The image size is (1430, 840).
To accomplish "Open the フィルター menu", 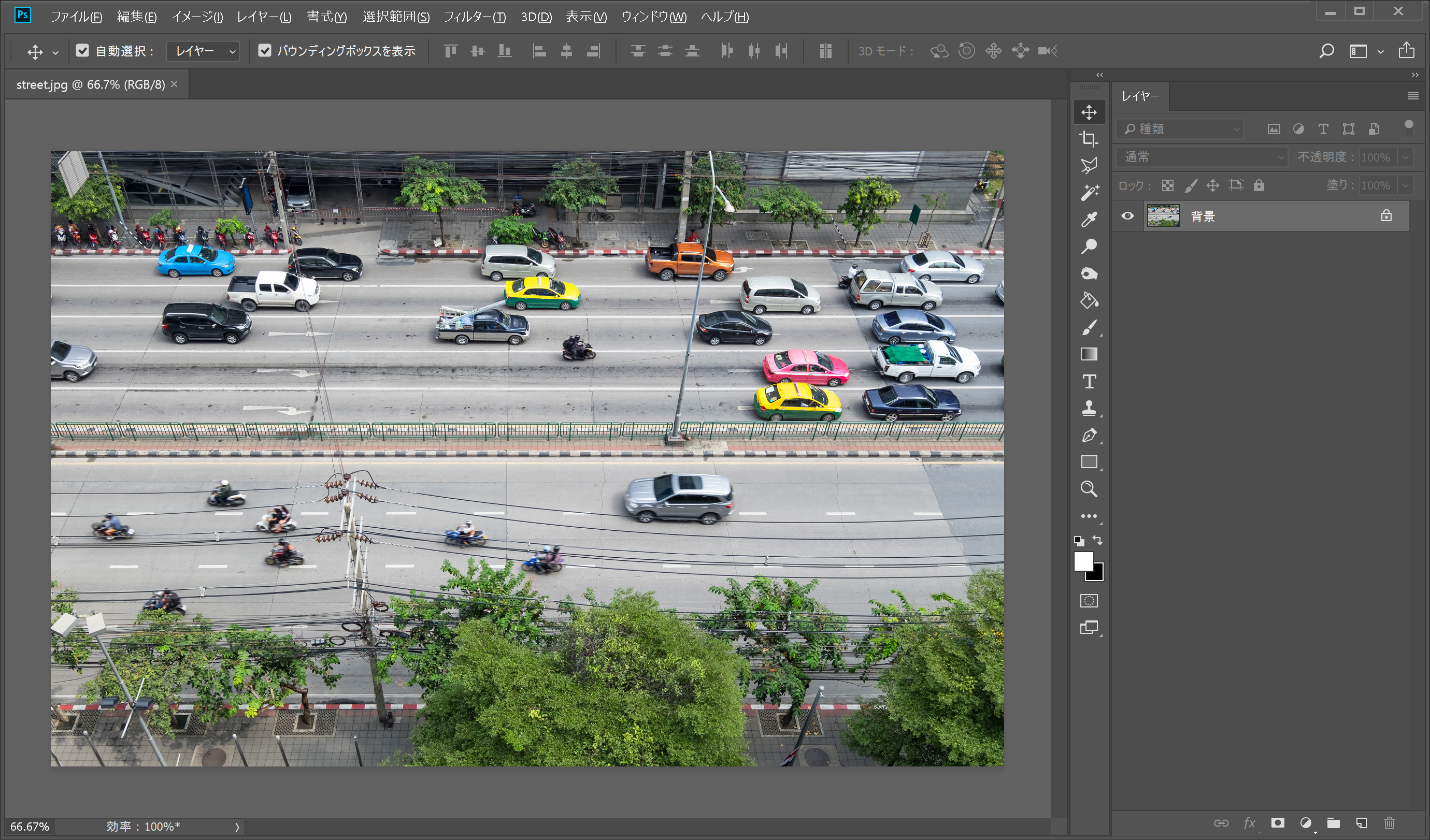I will point(475,17).
